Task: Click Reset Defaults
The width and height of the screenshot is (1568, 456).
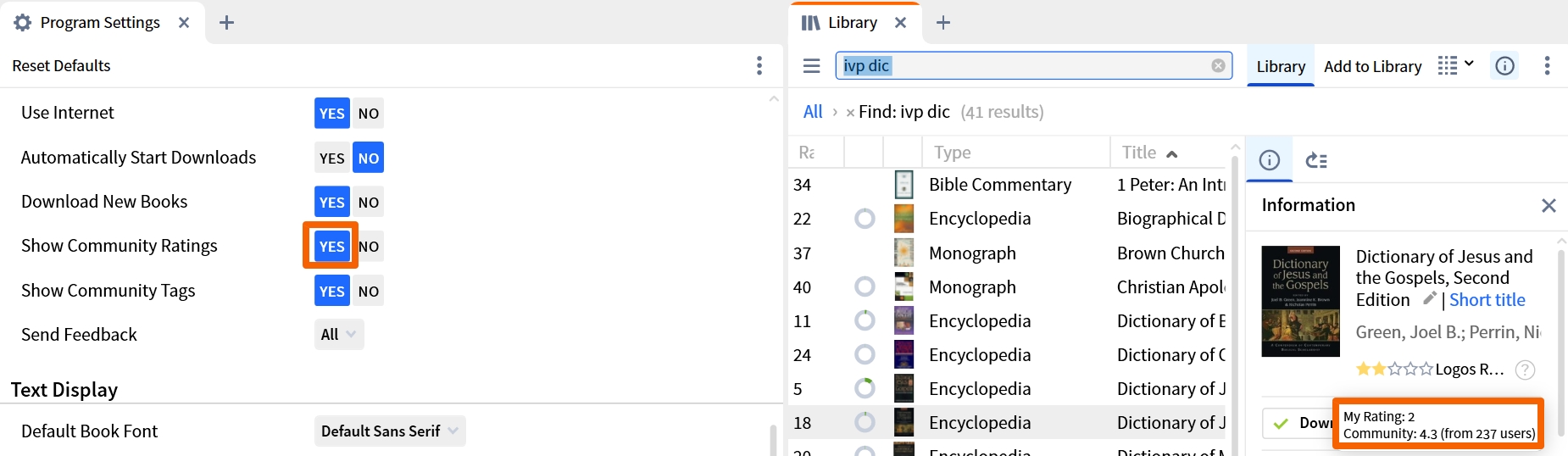Action: pyautogui.click(x=61, y=66)
